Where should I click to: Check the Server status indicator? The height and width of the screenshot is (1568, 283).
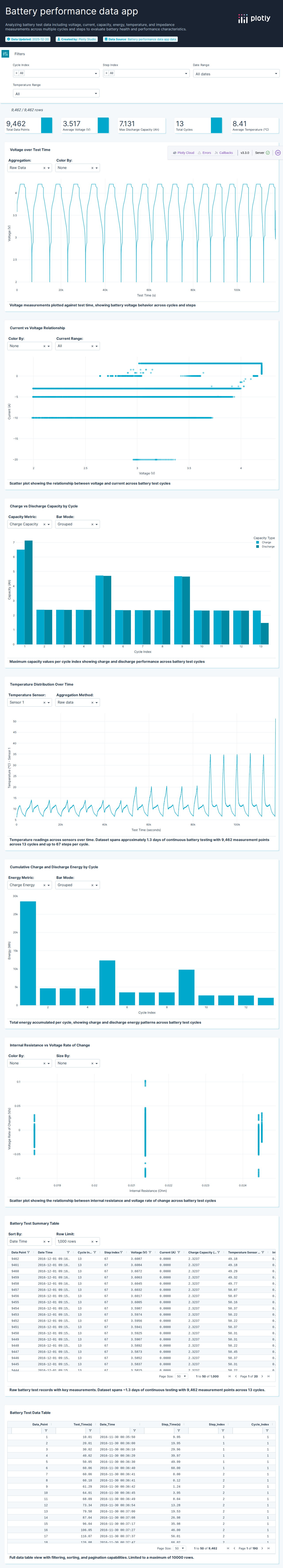pyautogui.click(x=262, y=153)
